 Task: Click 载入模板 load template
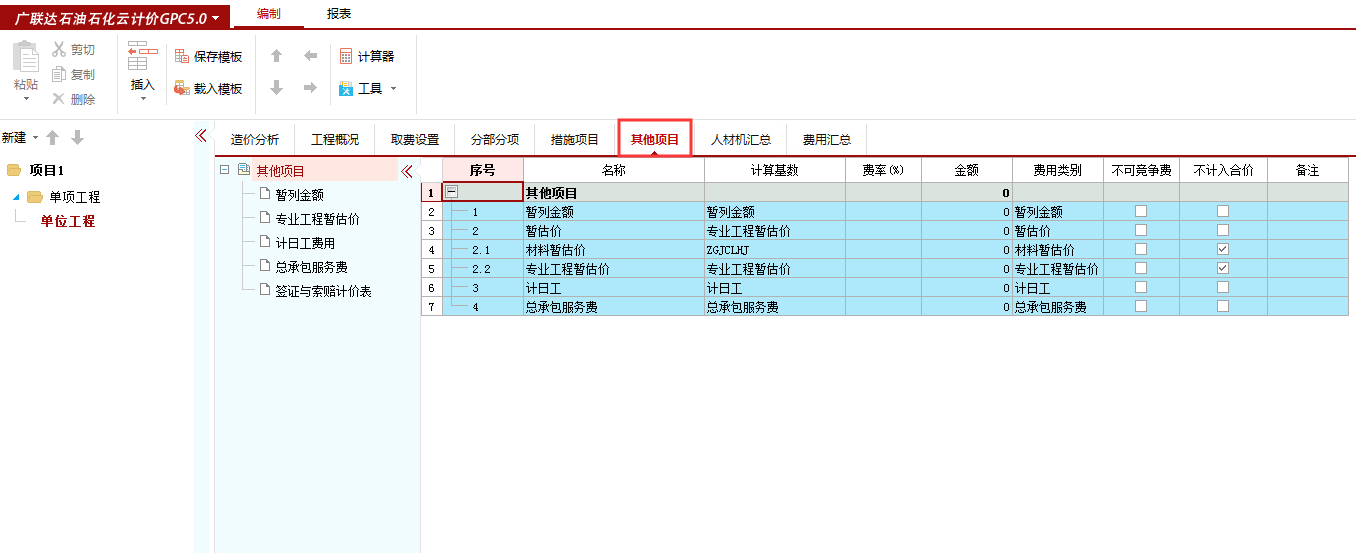(208, 88)
